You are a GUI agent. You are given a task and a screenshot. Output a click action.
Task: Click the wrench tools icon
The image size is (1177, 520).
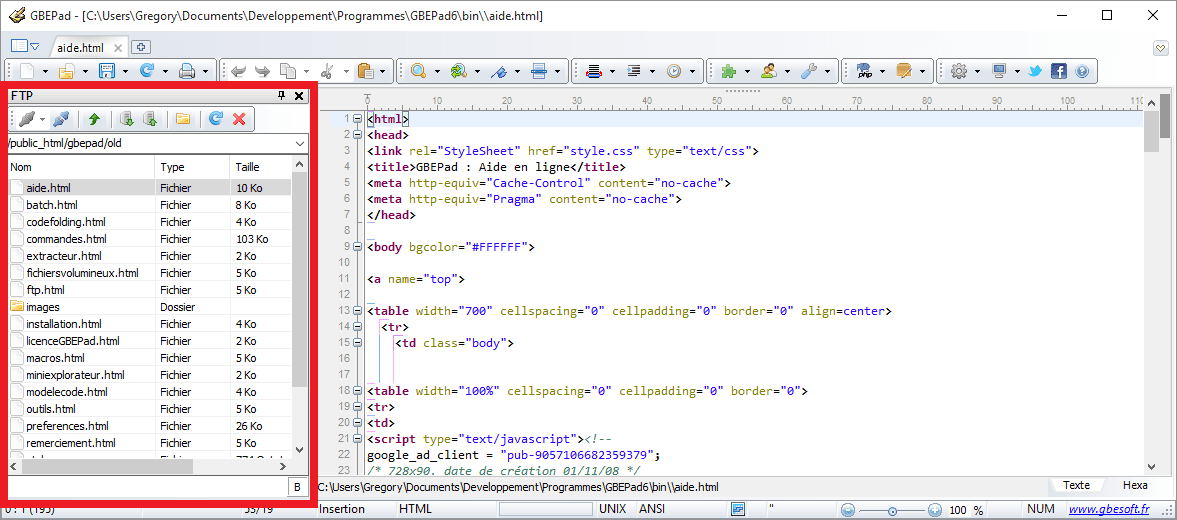tap(809, 71)
